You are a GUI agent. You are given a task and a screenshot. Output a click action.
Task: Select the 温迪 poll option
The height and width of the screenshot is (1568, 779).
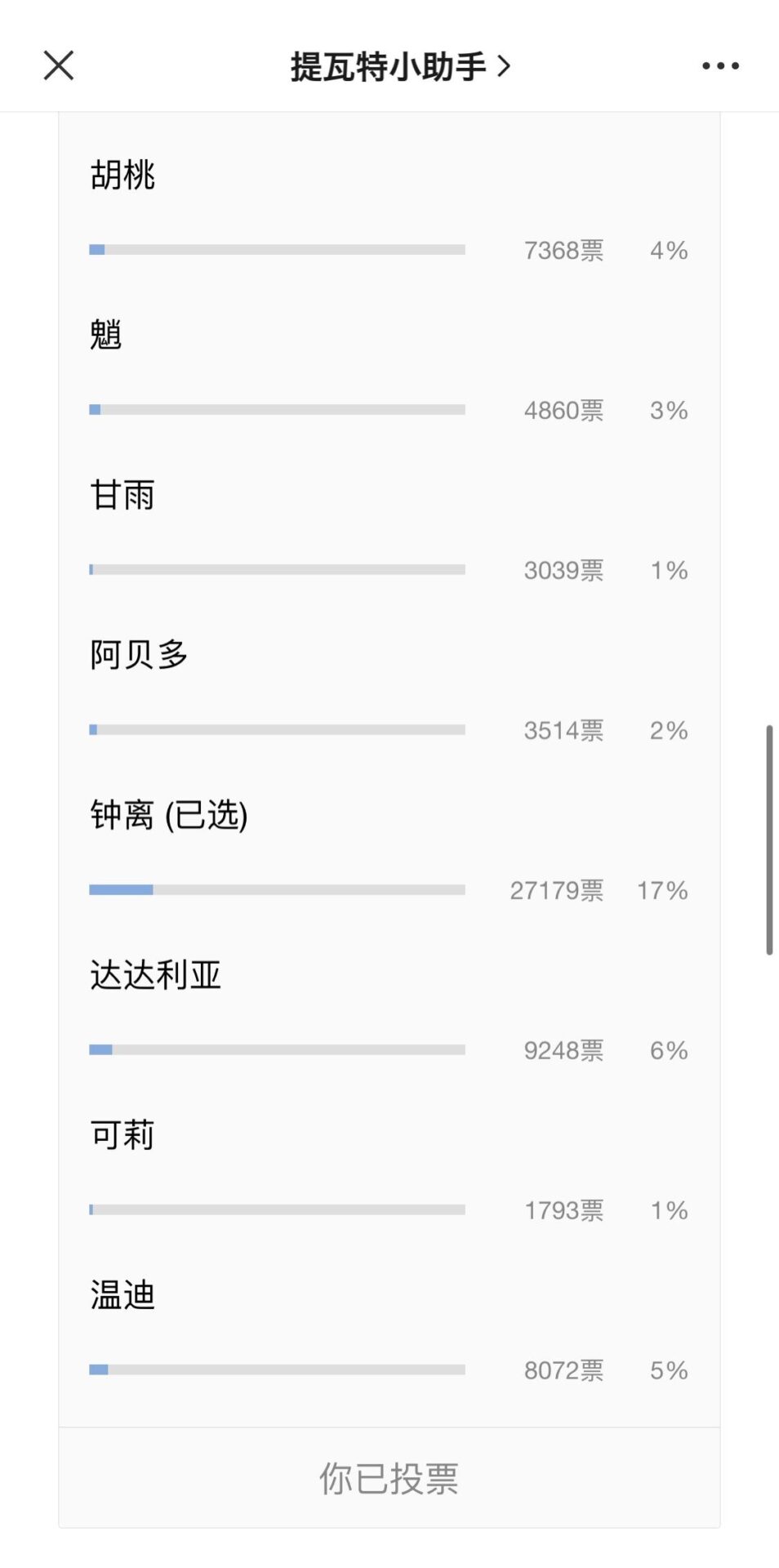[x=122, y=1295]
